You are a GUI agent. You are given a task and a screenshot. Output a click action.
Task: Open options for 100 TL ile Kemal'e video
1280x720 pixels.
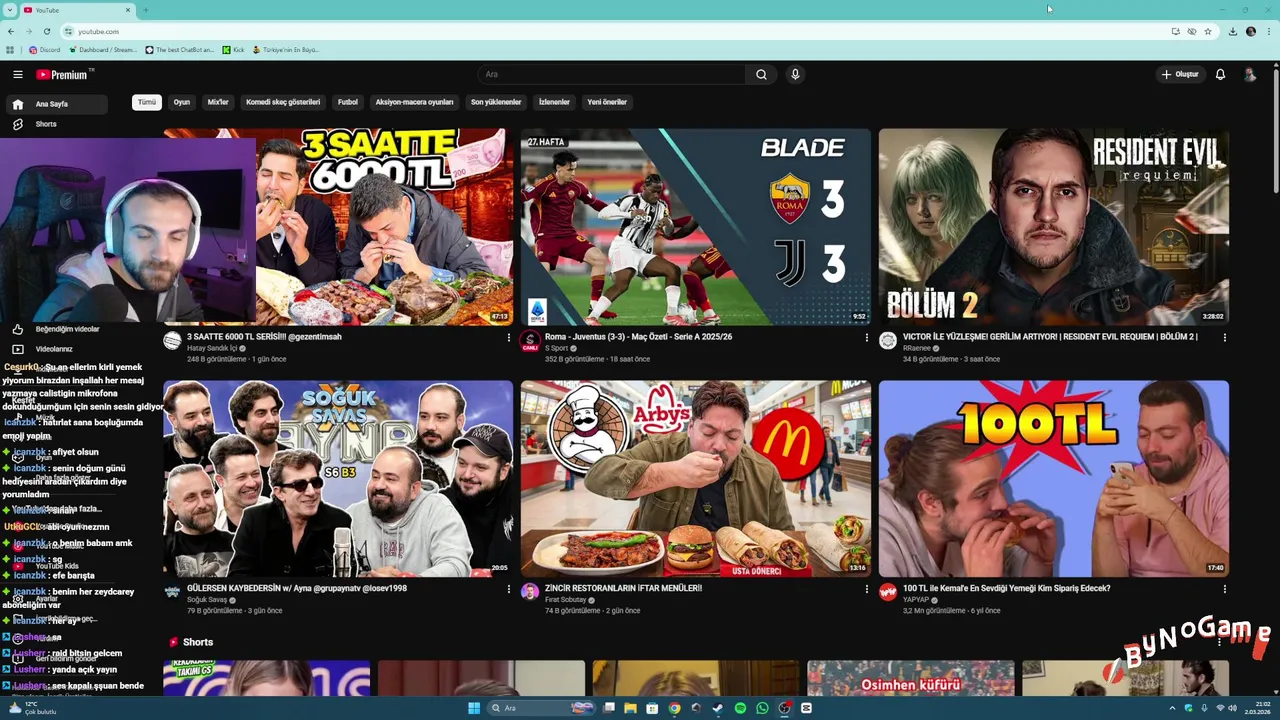[x=1224, y=589]
